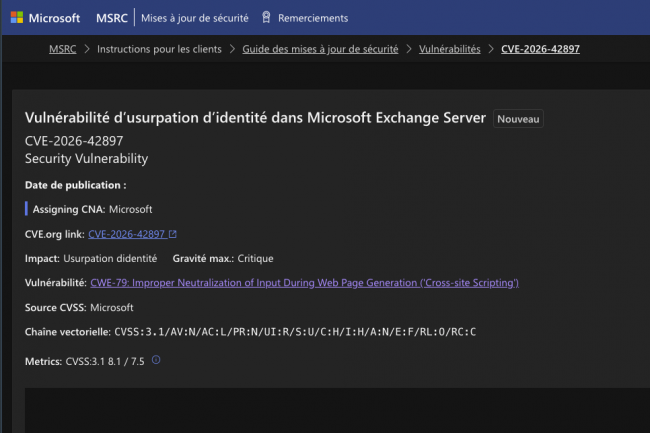Click the Nouveau badge beside the title

click(518, 119)
